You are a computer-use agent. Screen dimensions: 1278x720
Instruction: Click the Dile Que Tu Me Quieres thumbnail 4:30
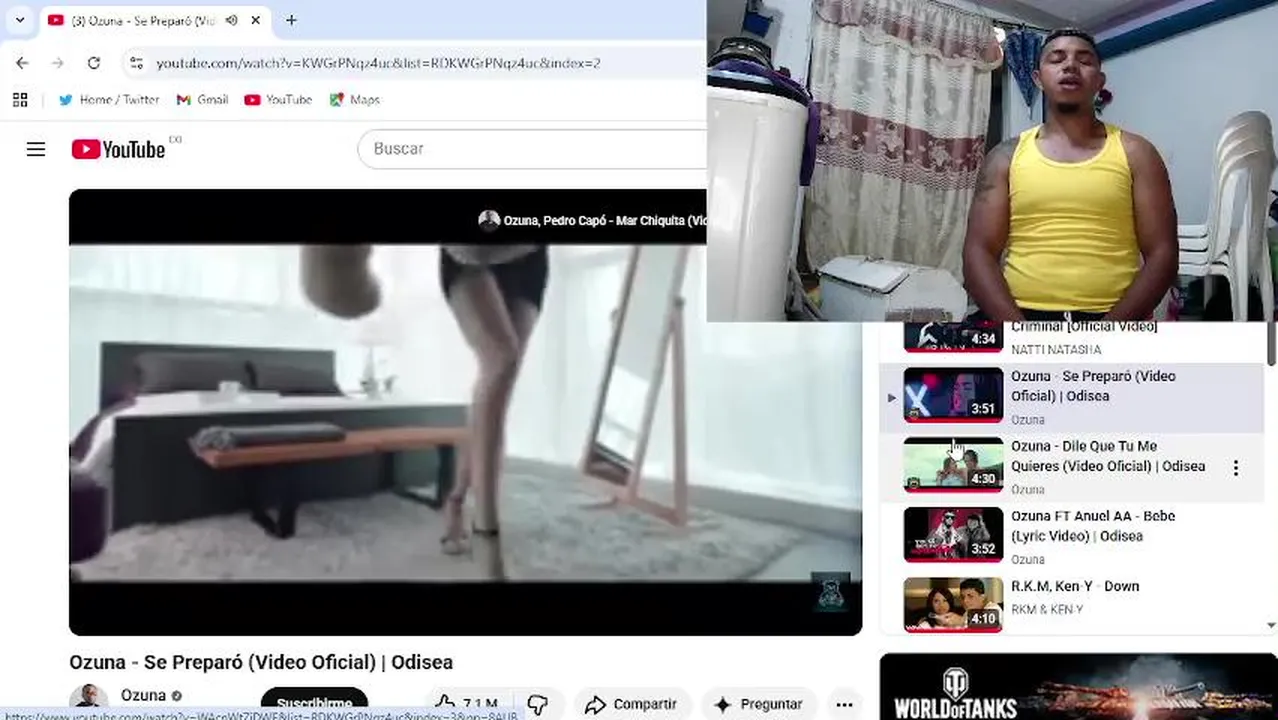point(953,465)
